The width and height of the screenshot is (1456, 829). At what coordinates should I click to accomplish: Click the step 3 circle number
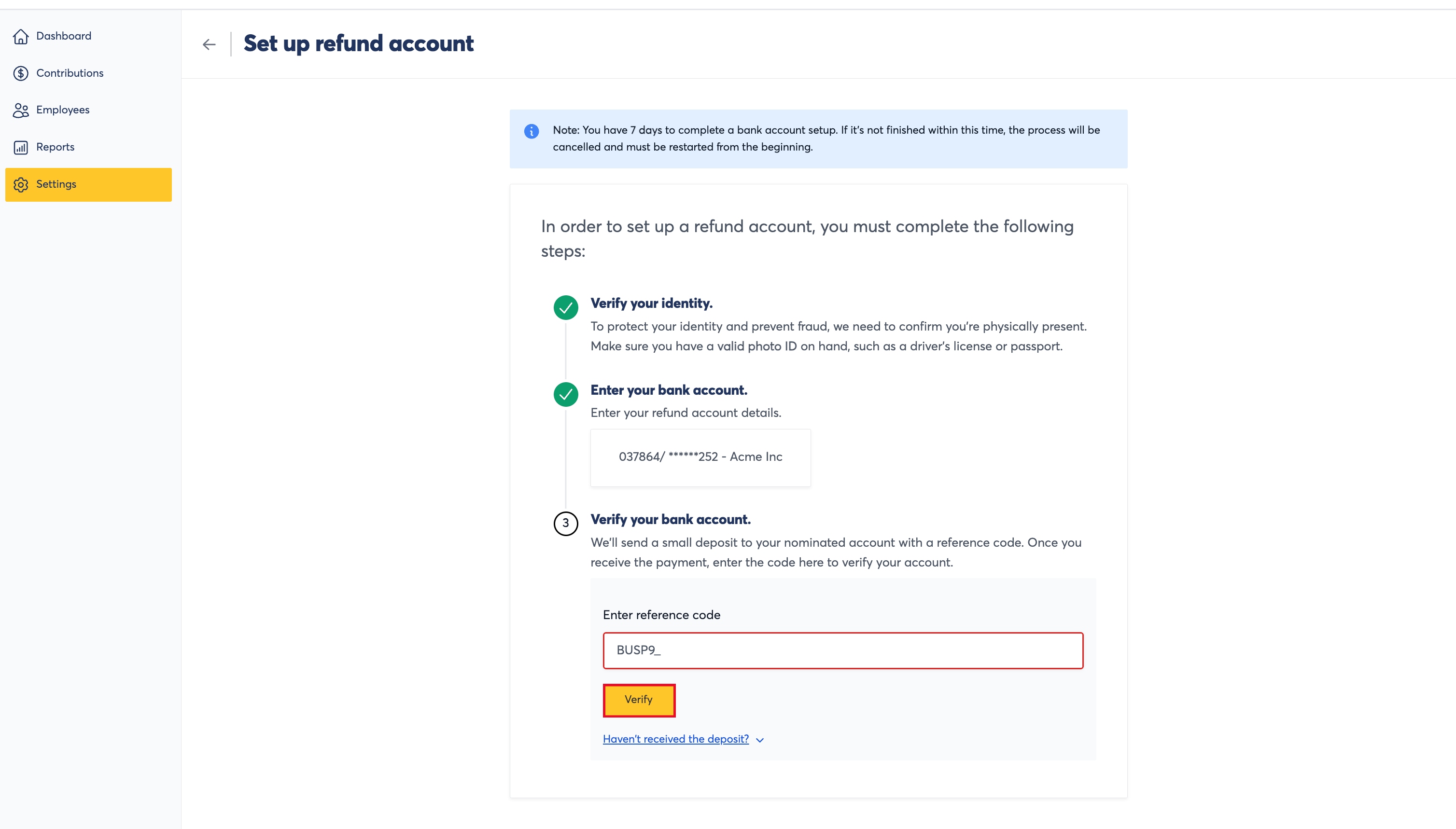point(566,523)
